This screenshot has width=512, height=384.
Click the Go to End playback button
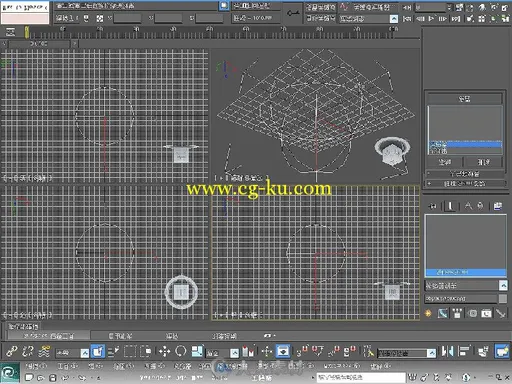coord(455,19)
